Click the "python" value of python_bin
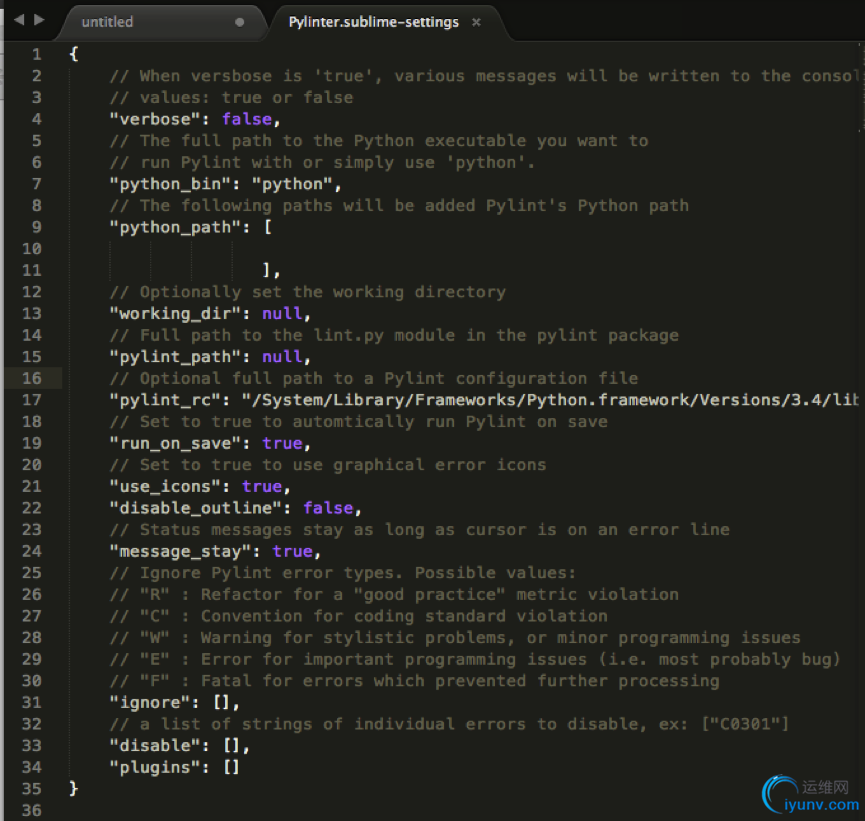865x821 pixels. [292, 184]
